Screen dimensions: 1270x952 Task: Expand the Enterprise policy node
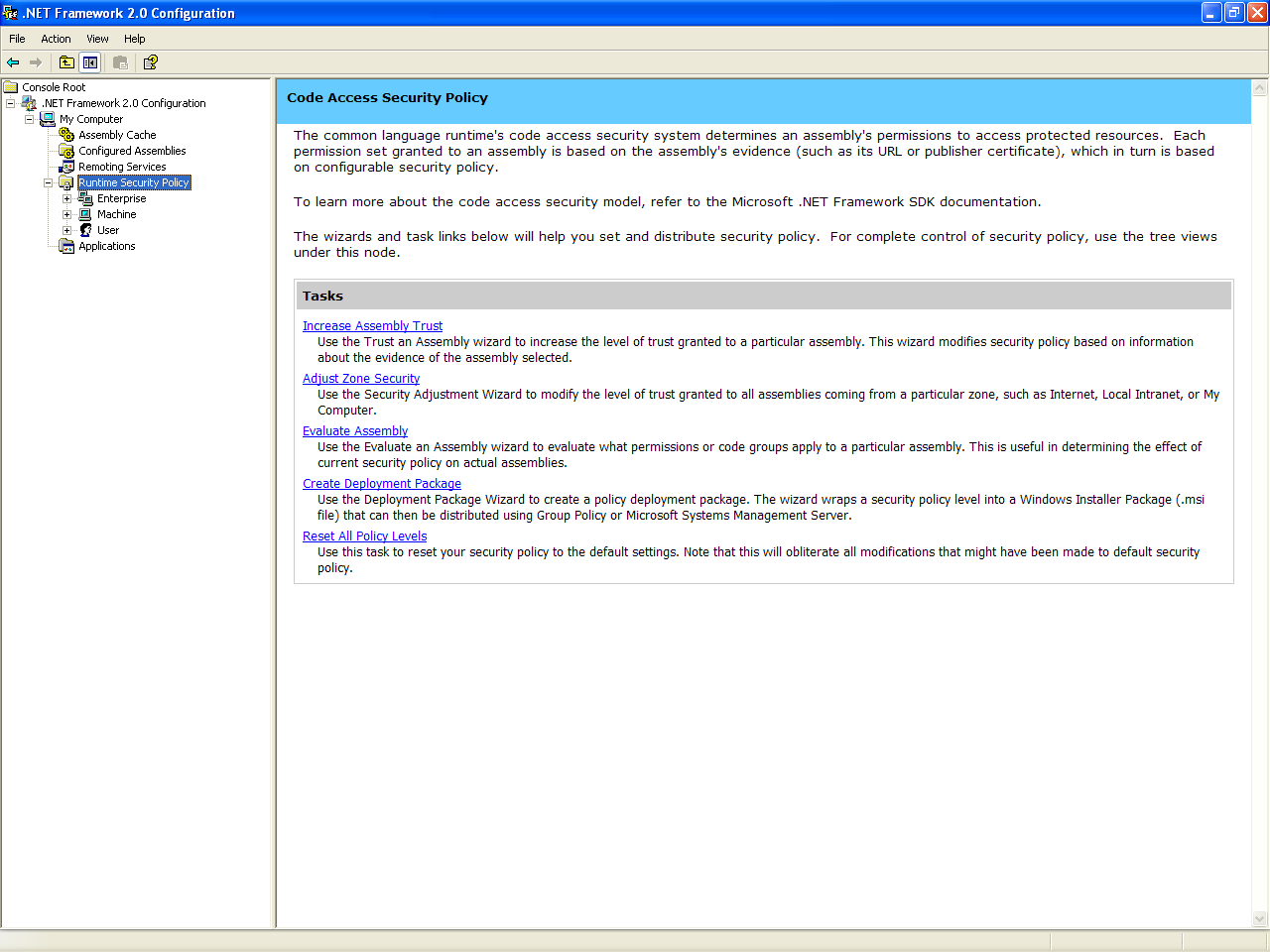tap(66, 198)
